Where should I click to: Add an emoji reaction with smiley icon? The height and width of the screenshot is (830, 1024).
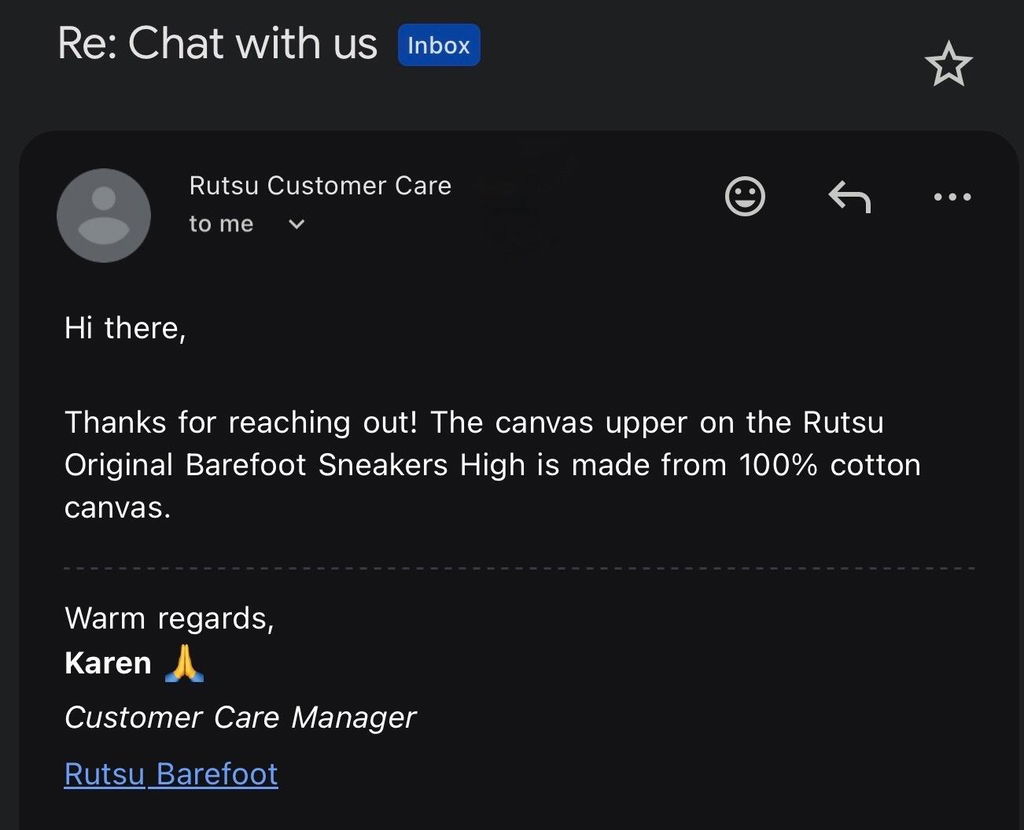coord(744,196)
